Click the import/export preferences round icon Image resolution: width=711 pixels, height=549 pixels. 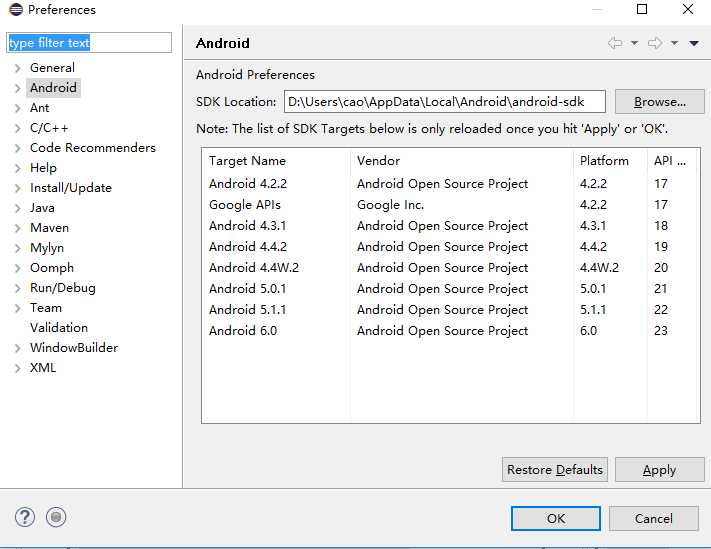tap(56, 517)
